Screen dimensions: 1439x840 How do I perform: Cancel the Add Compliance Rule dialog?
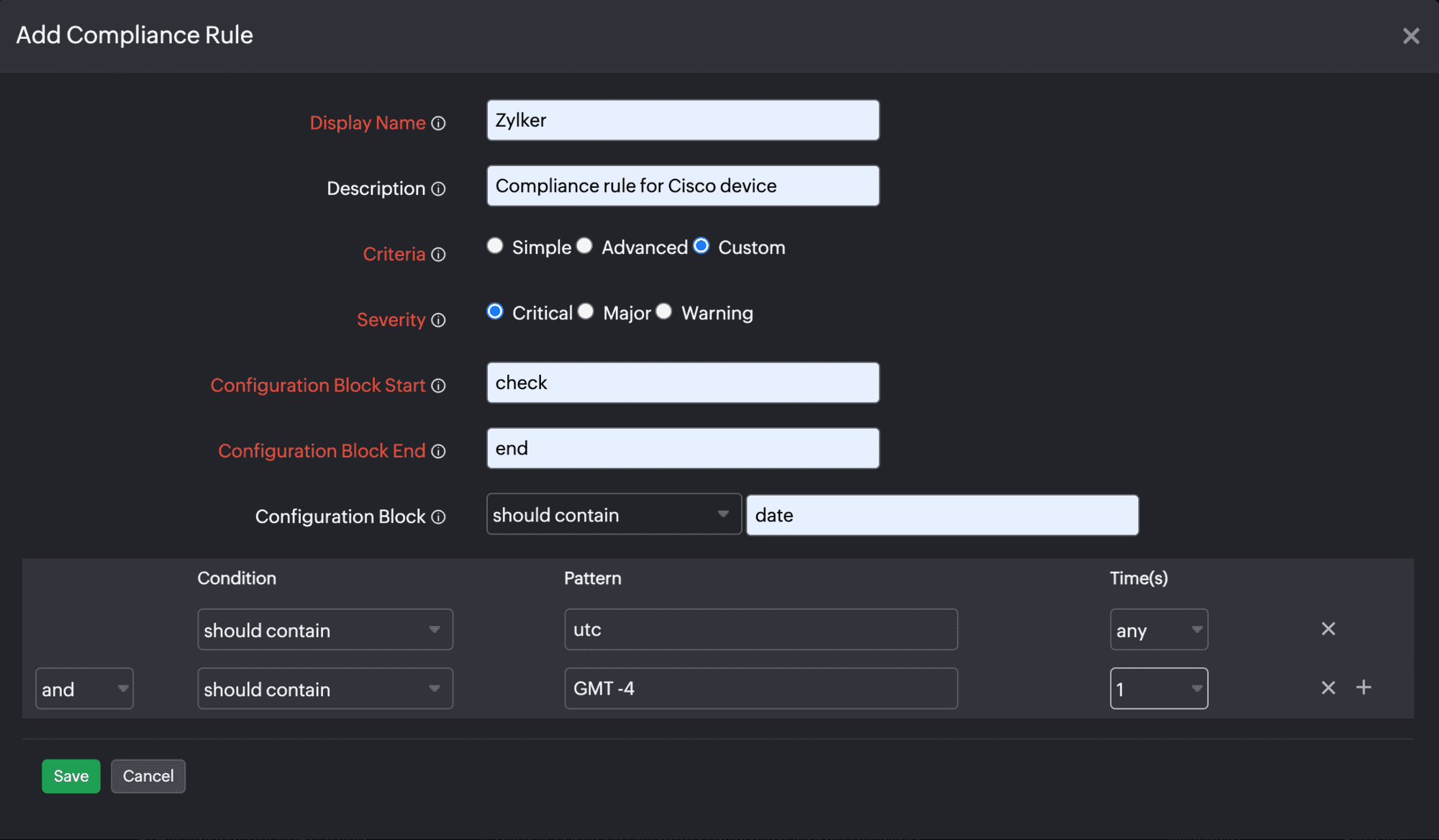point(147,776)
